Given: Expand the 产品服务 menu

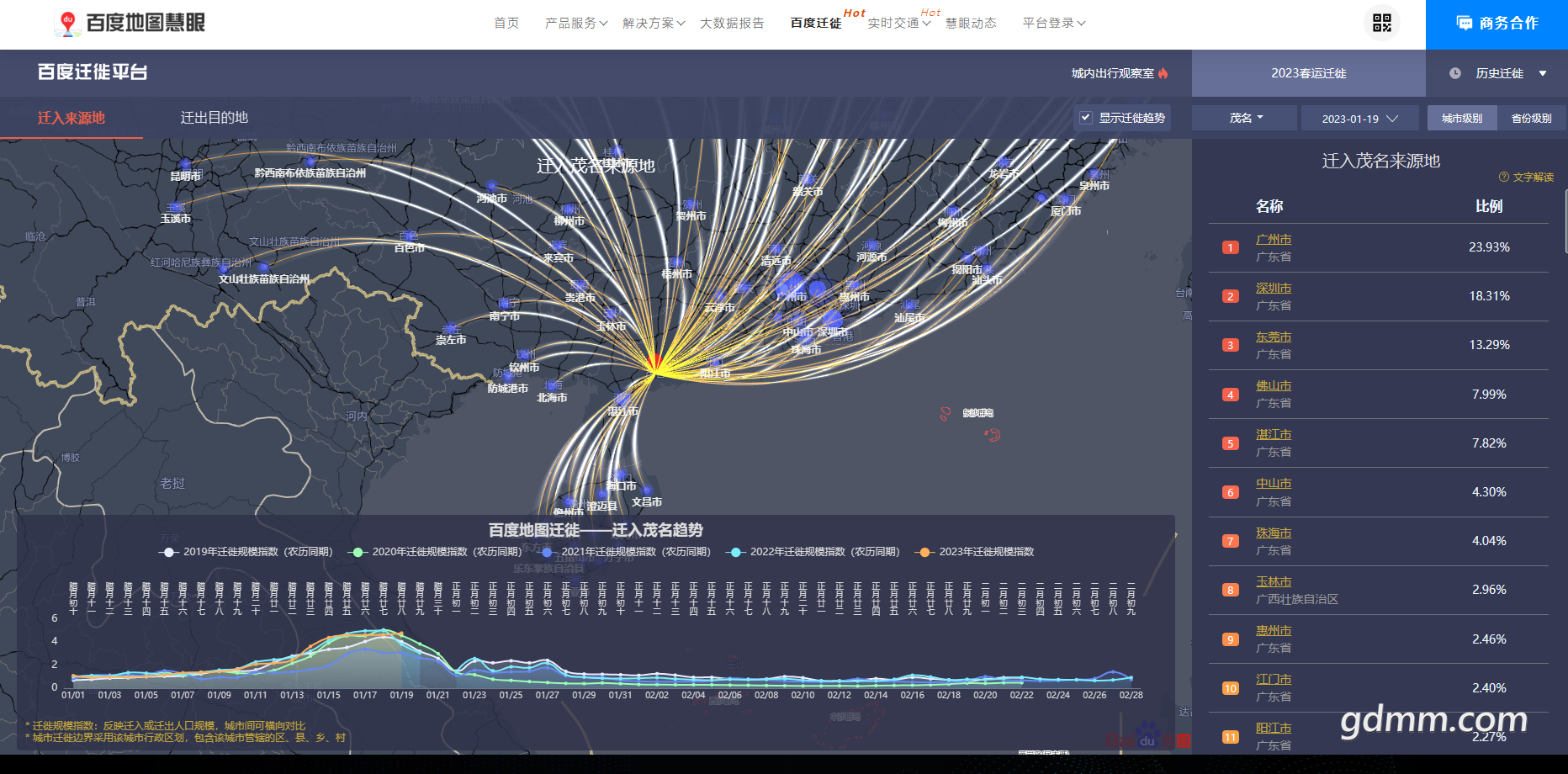Looking at the screenshot, I should point(576,24).
